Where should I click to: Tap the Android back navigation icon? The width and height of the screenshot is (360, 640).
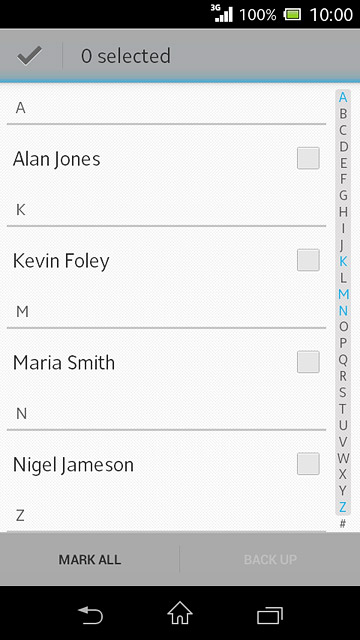pyautogui.click(x=90, y=615)
